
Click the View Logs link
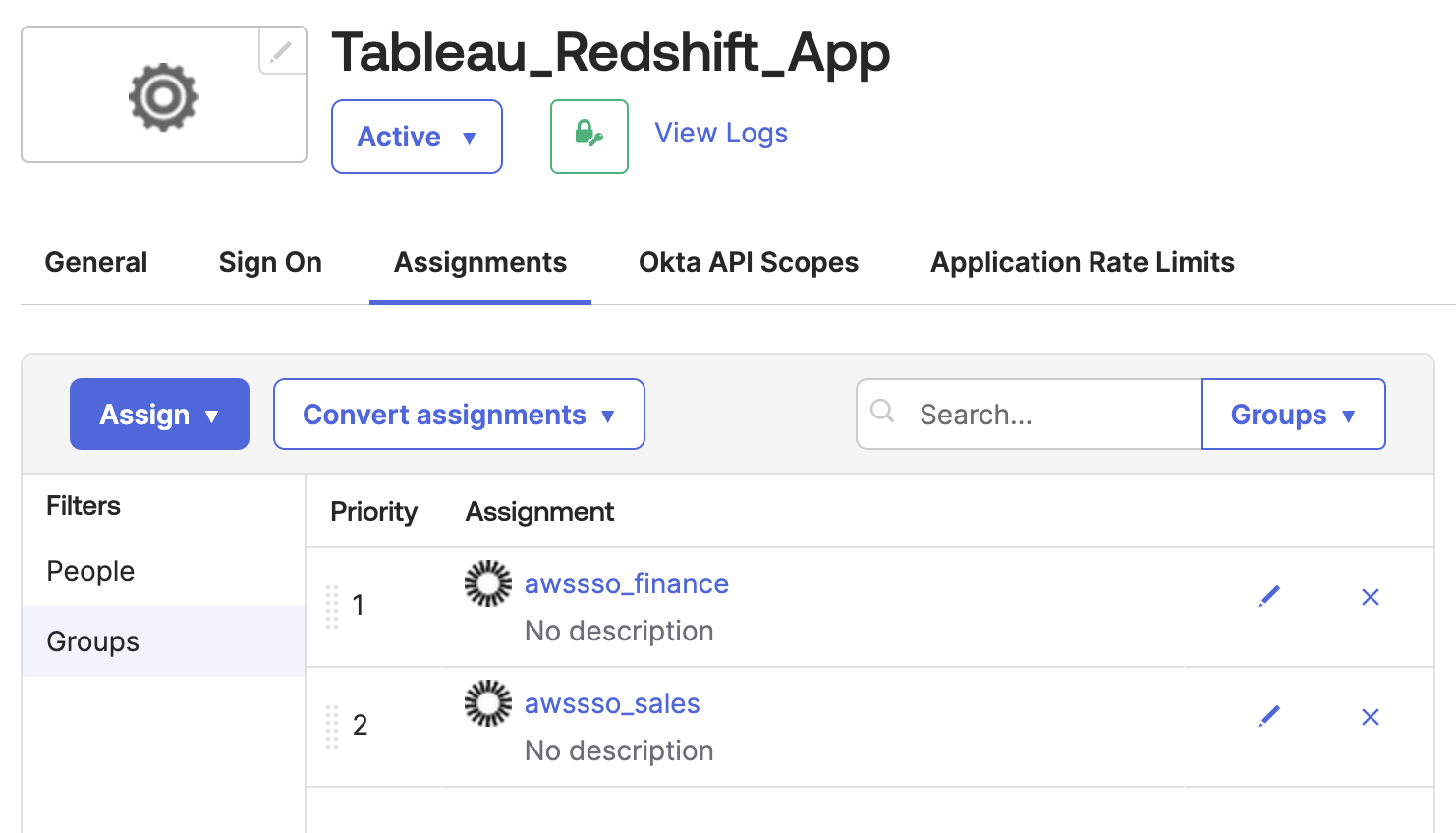click(721, 133)
